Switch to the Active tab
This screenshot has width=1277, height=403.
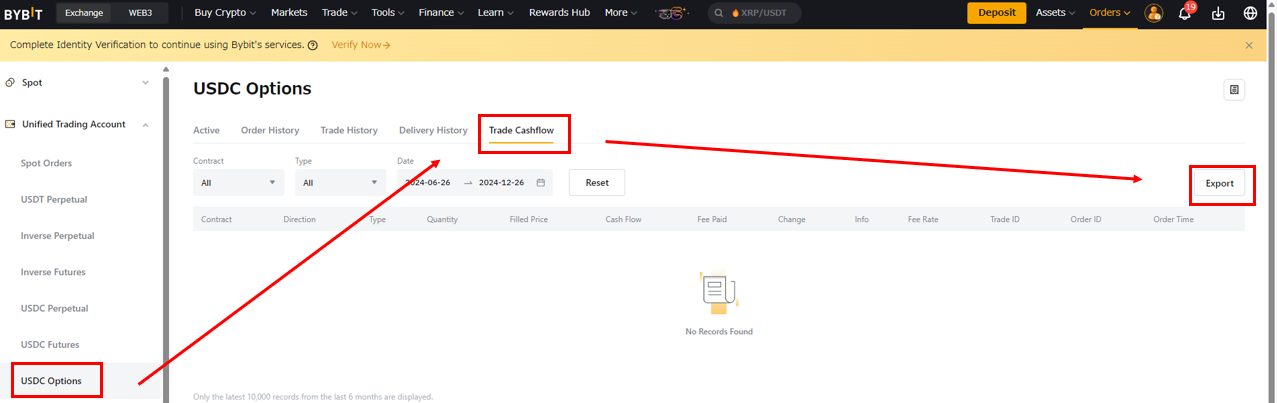pyautogui.click(x=206, y=130)
